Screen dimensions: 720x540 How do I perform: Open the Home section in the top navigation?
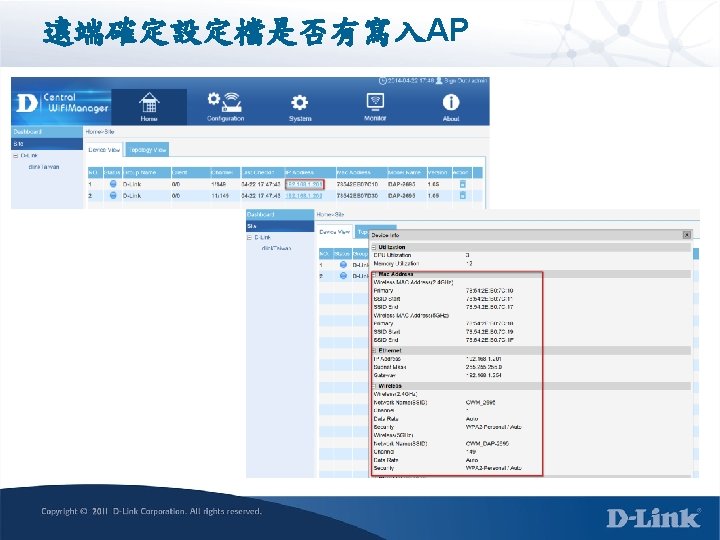point(149,107)
